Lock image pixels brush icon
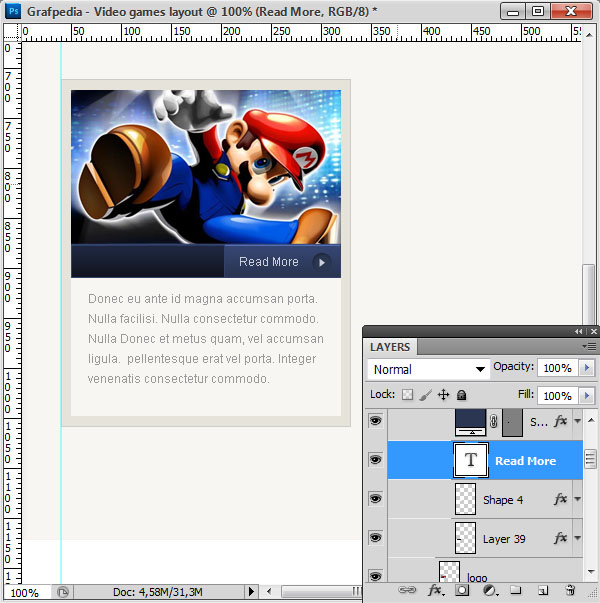600x603 pixels. coord(425,395)
